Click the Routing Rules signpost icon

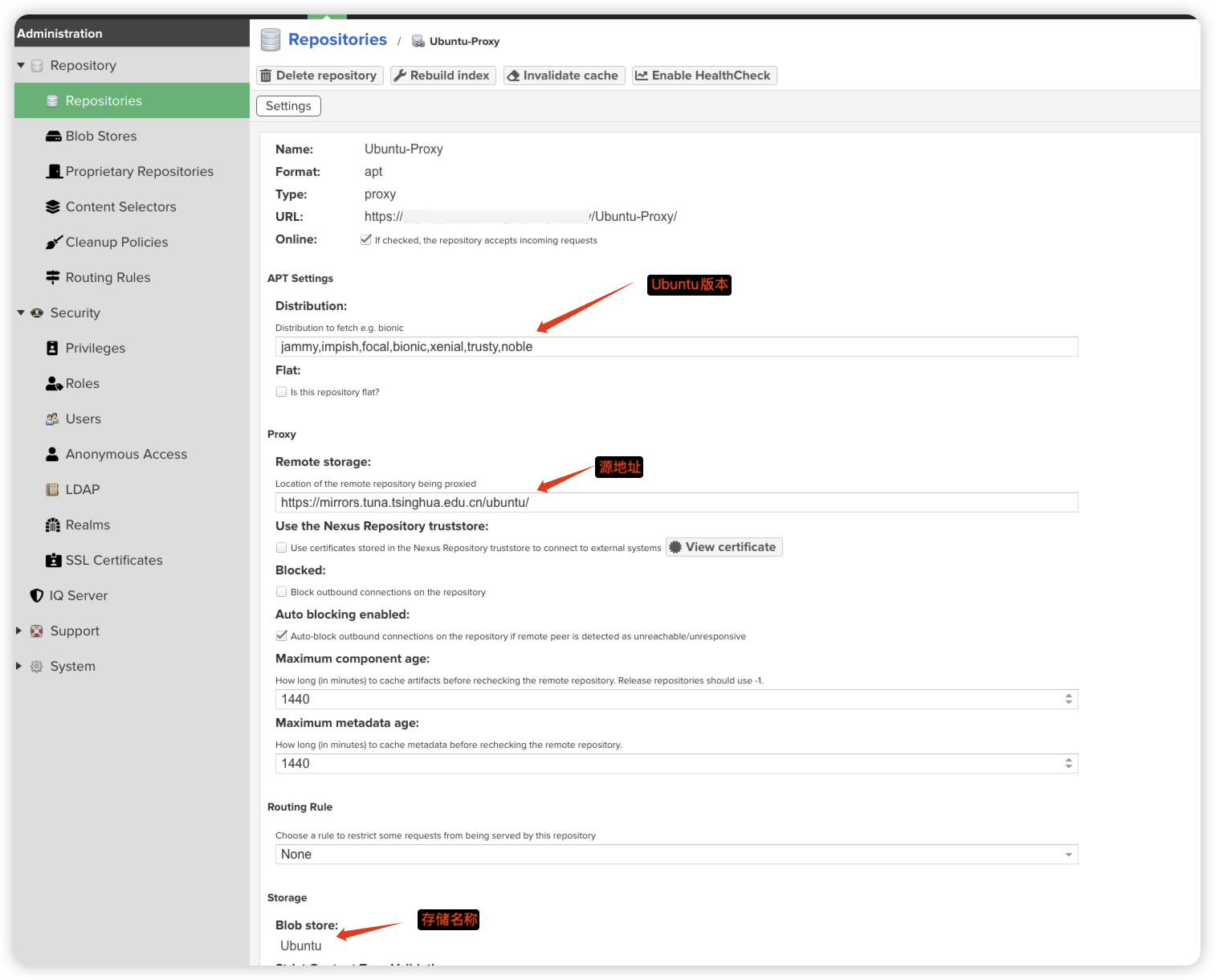point(53,278)
